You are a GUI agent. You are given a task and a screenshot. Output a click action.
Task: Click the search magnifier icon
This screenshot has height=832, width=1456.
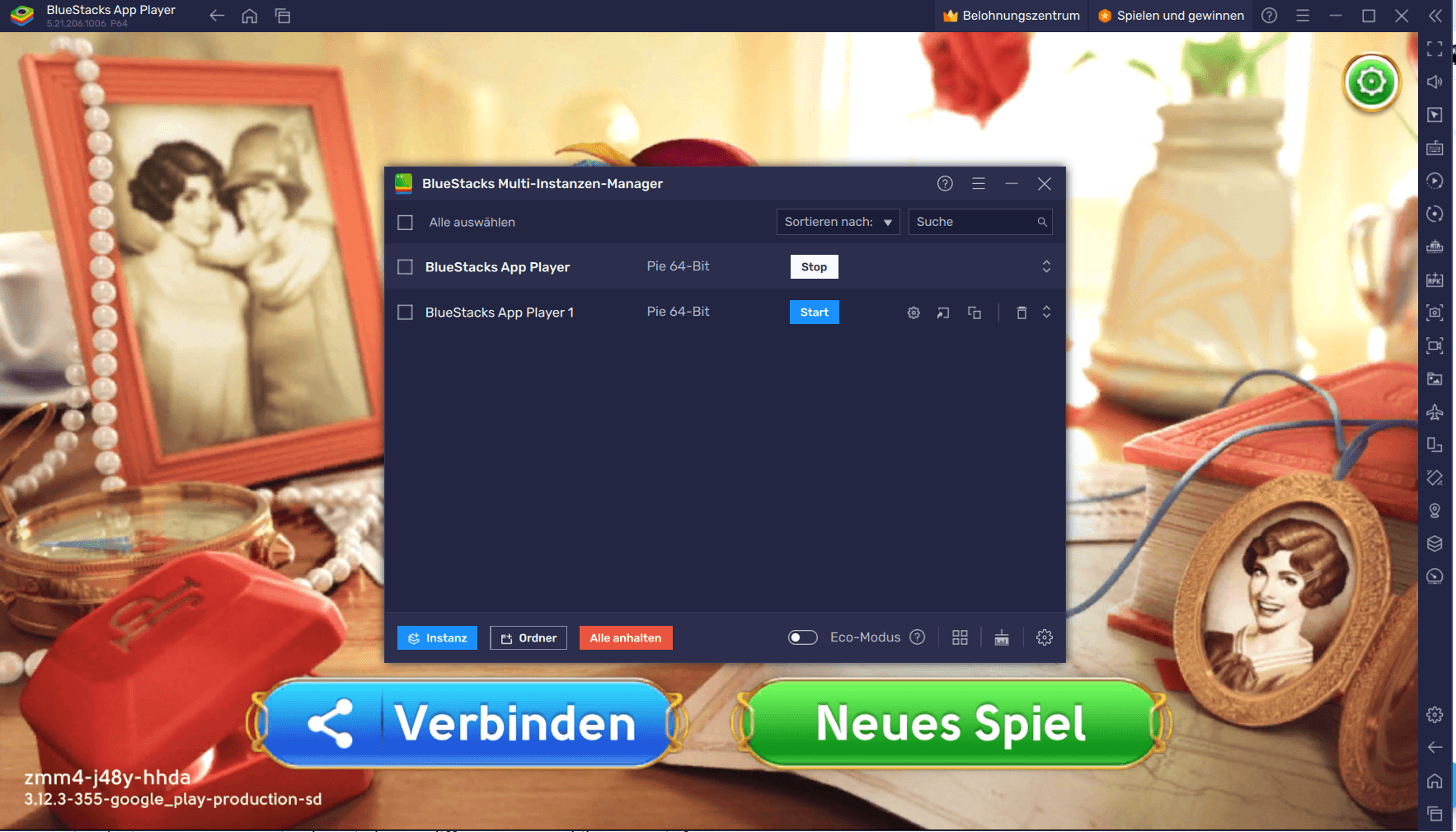click(1042, 222)
